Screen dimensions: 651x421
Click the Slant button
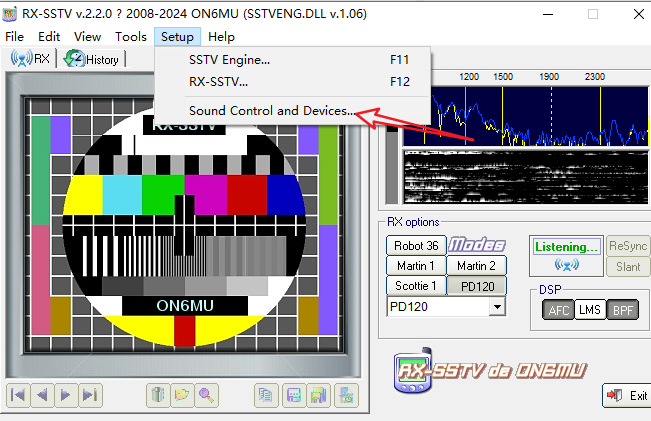point(628,267)
